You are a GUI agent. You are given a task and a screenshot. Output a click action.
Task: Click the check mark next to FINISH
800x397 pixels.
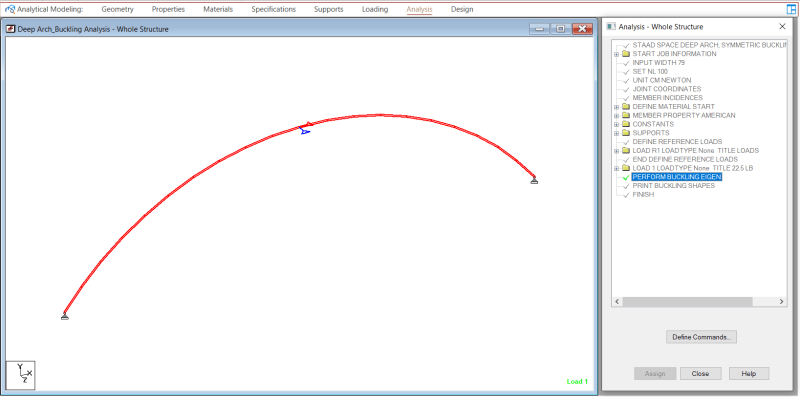(626, 195)
